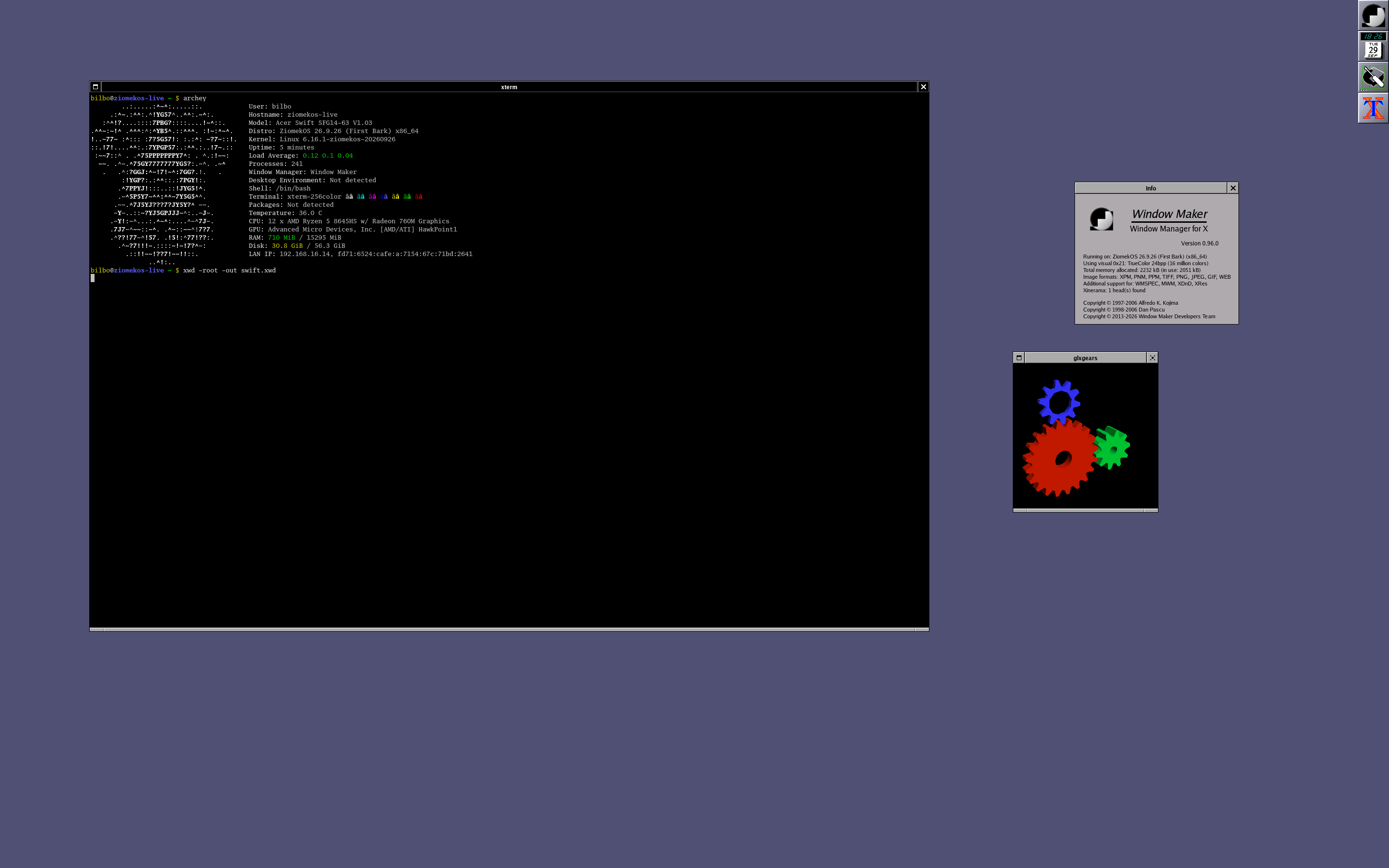Screen dimensions: 1389x868
Task: Close the Info window
Action: (1233, 188)
